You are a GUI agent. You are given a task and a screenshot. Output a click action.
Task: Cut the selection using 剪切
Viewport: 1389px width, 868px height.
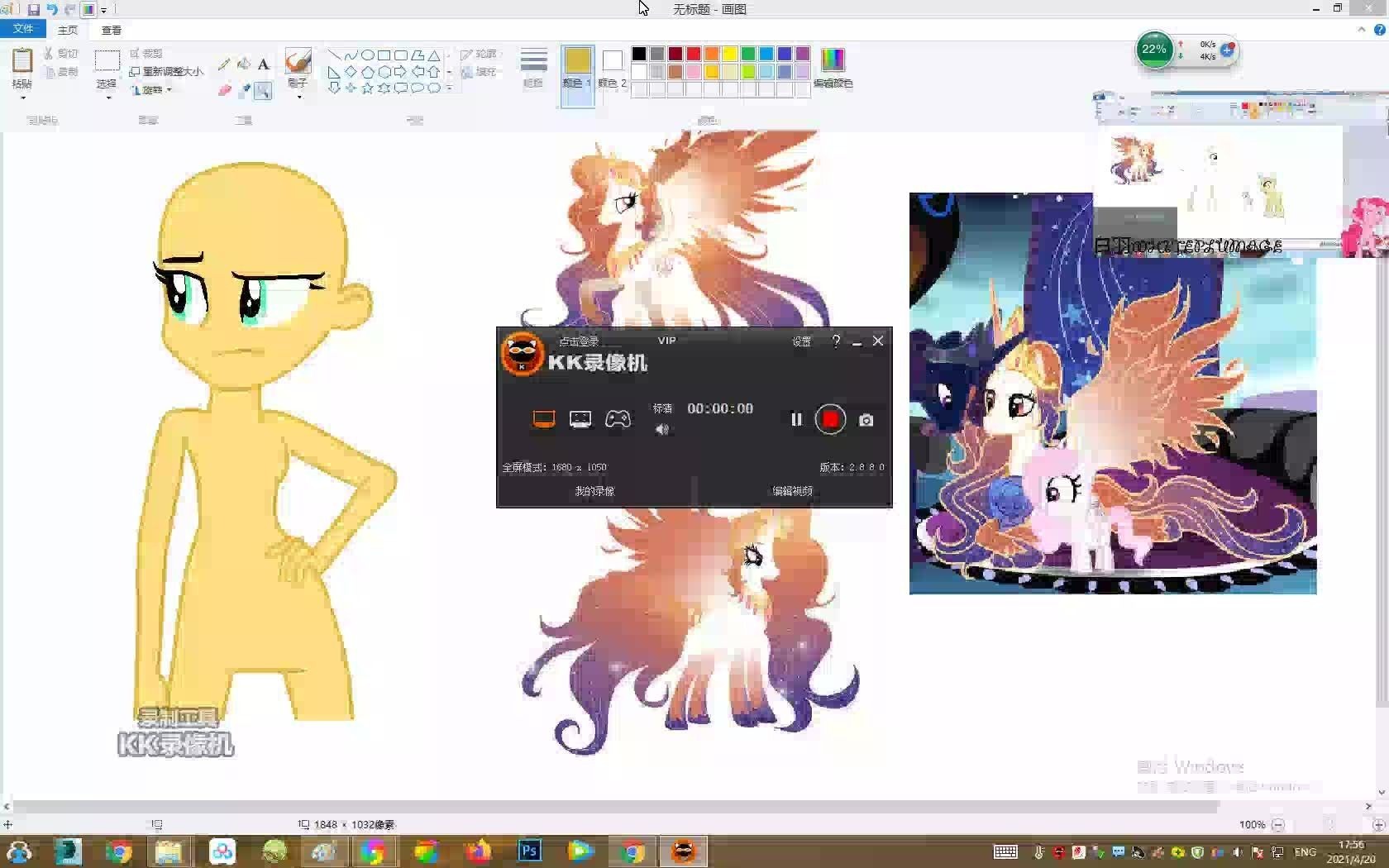(x=61, y=53)
